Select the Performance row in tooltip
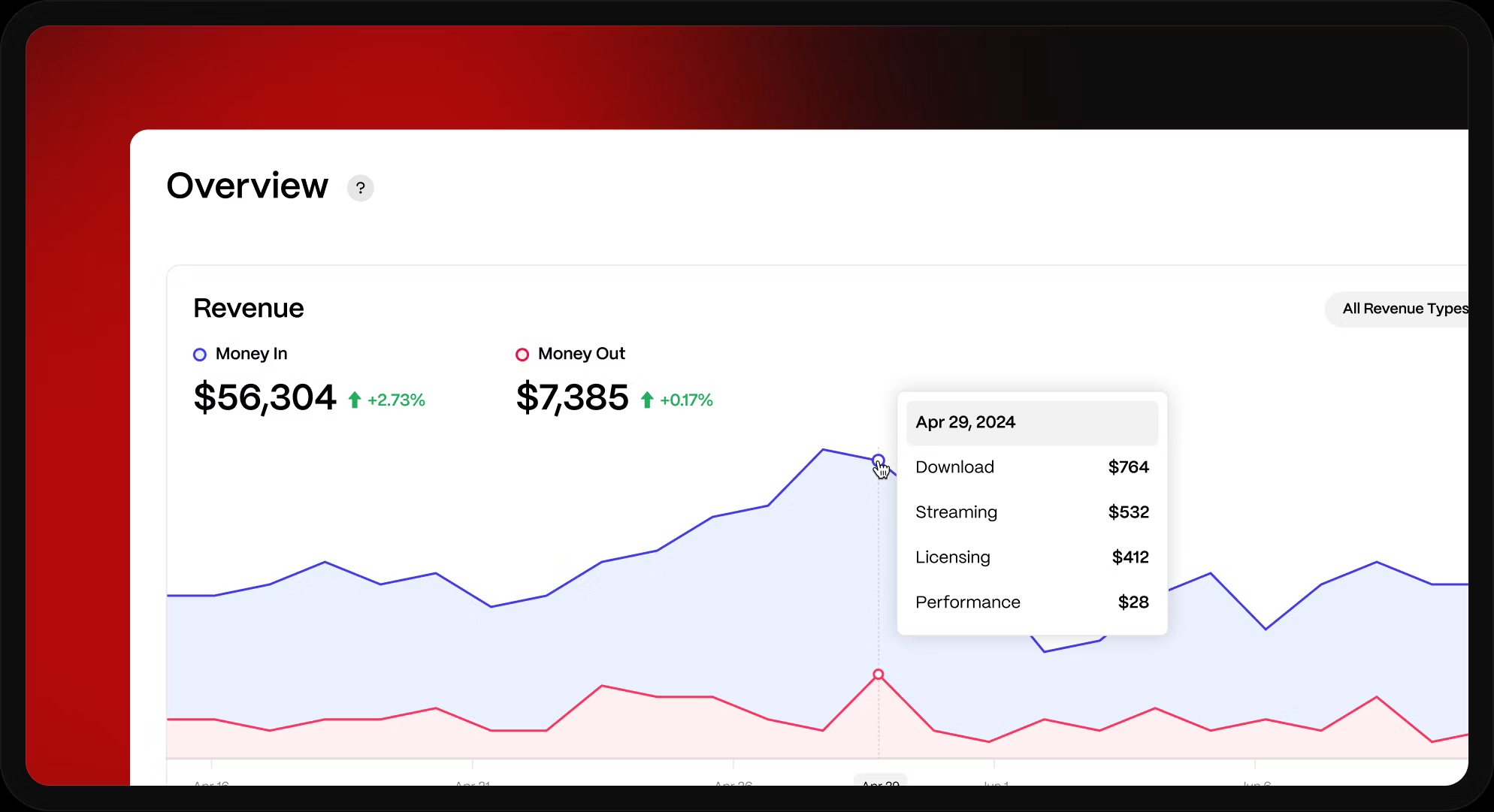The width and height of the screenshot is (1494, 812). 1032,602
